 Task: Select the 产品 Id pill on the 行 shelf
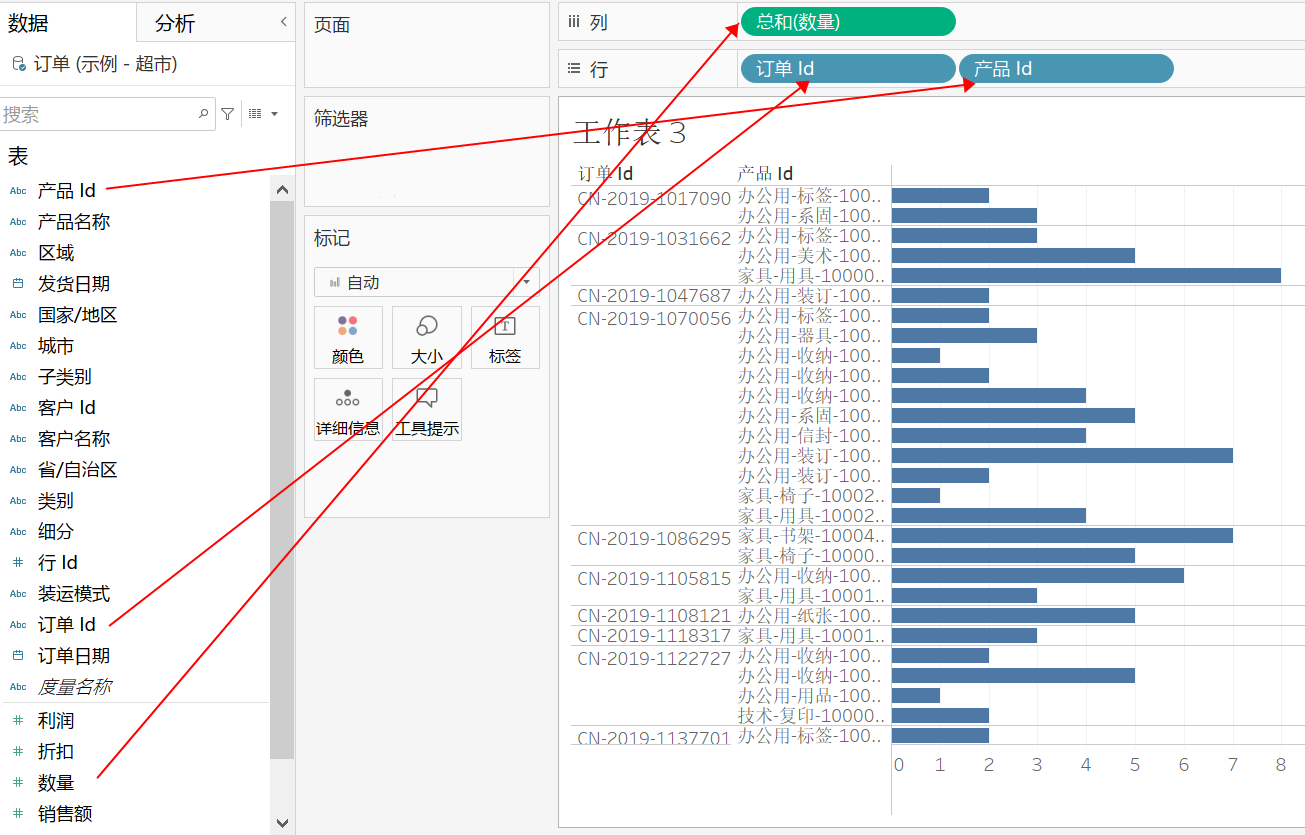coord(1066,68)
